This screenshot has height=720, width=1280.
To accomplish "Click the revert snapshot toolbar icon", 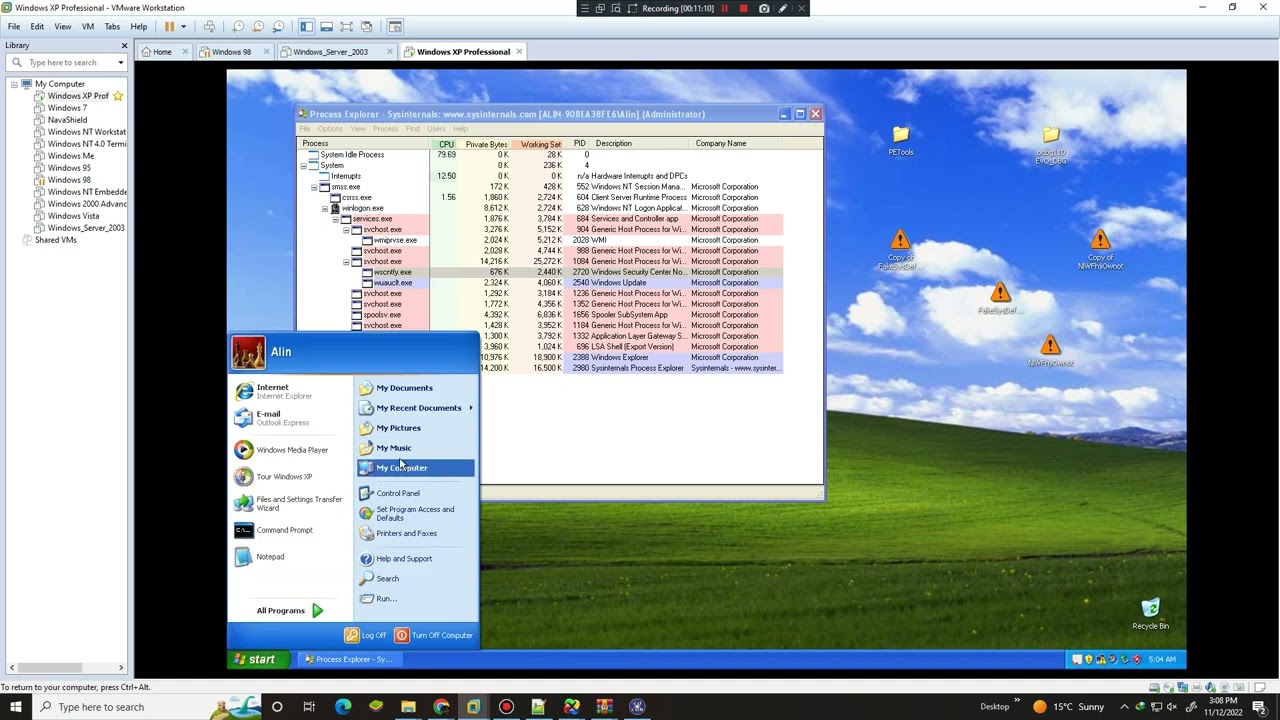I will click(x=258, y=27).
